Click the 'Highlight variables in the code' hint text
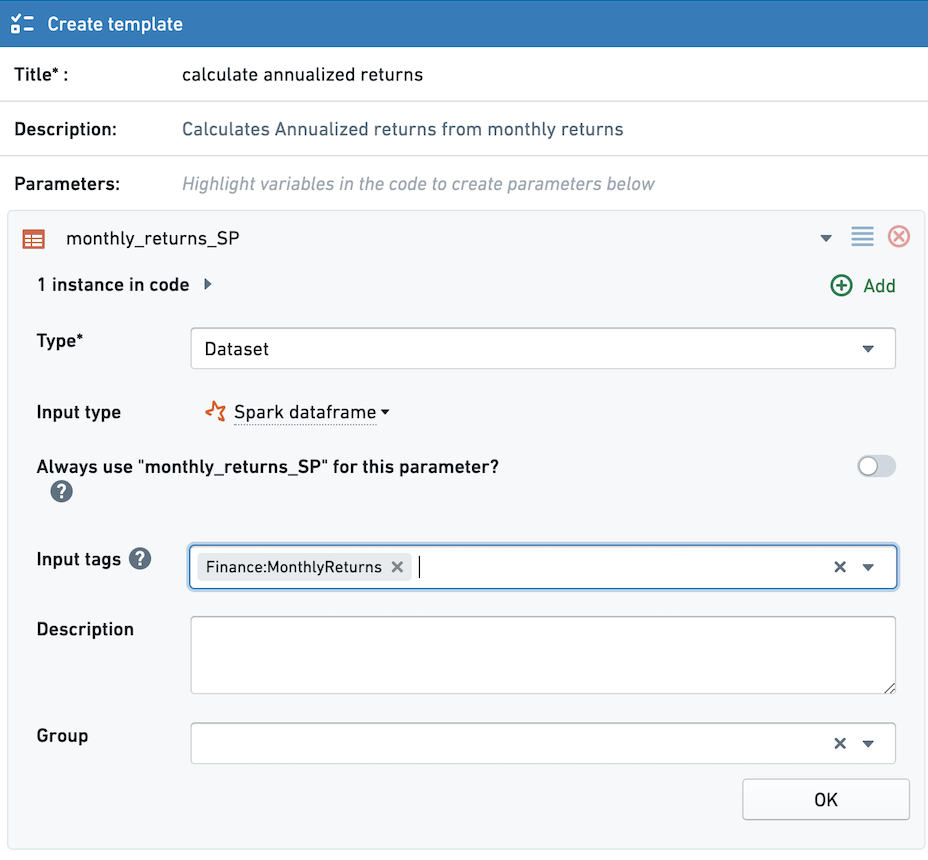 click(418, 184)
